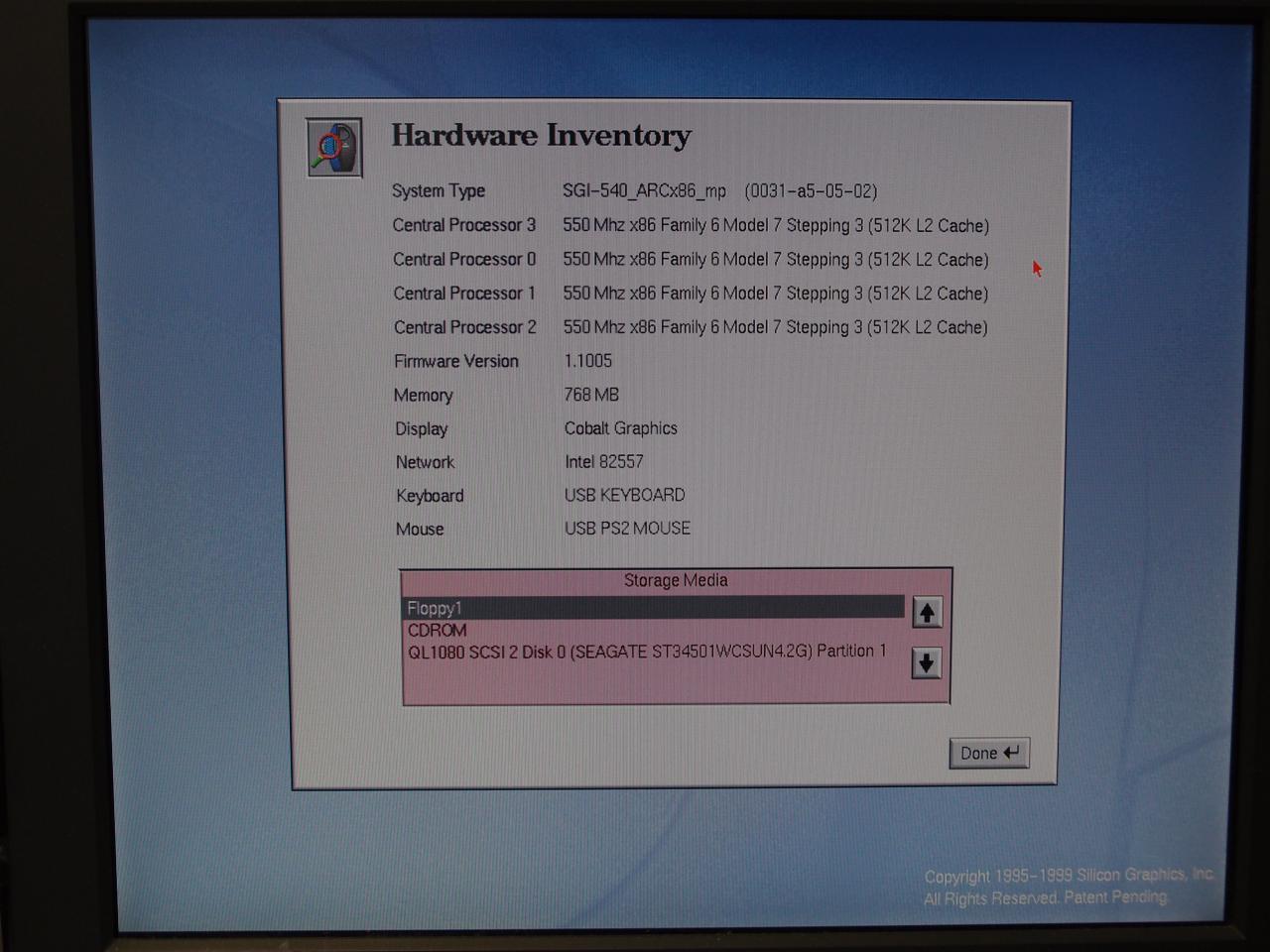The image size is (1270, 952).
Task: Click the Central Processor 1 label
Action: (x=464, y=294)
